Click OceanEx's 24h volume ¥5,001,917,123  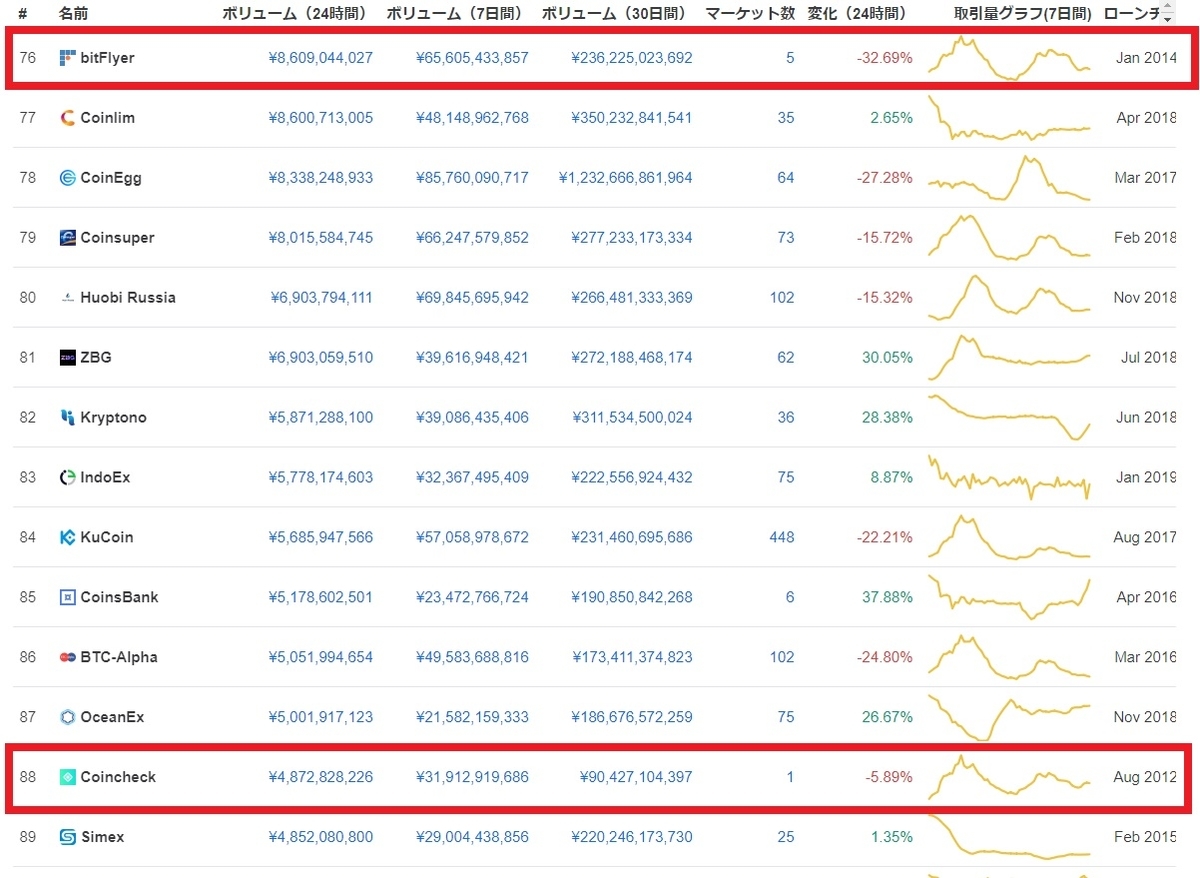pyautogui.click(x=321, y=717)
